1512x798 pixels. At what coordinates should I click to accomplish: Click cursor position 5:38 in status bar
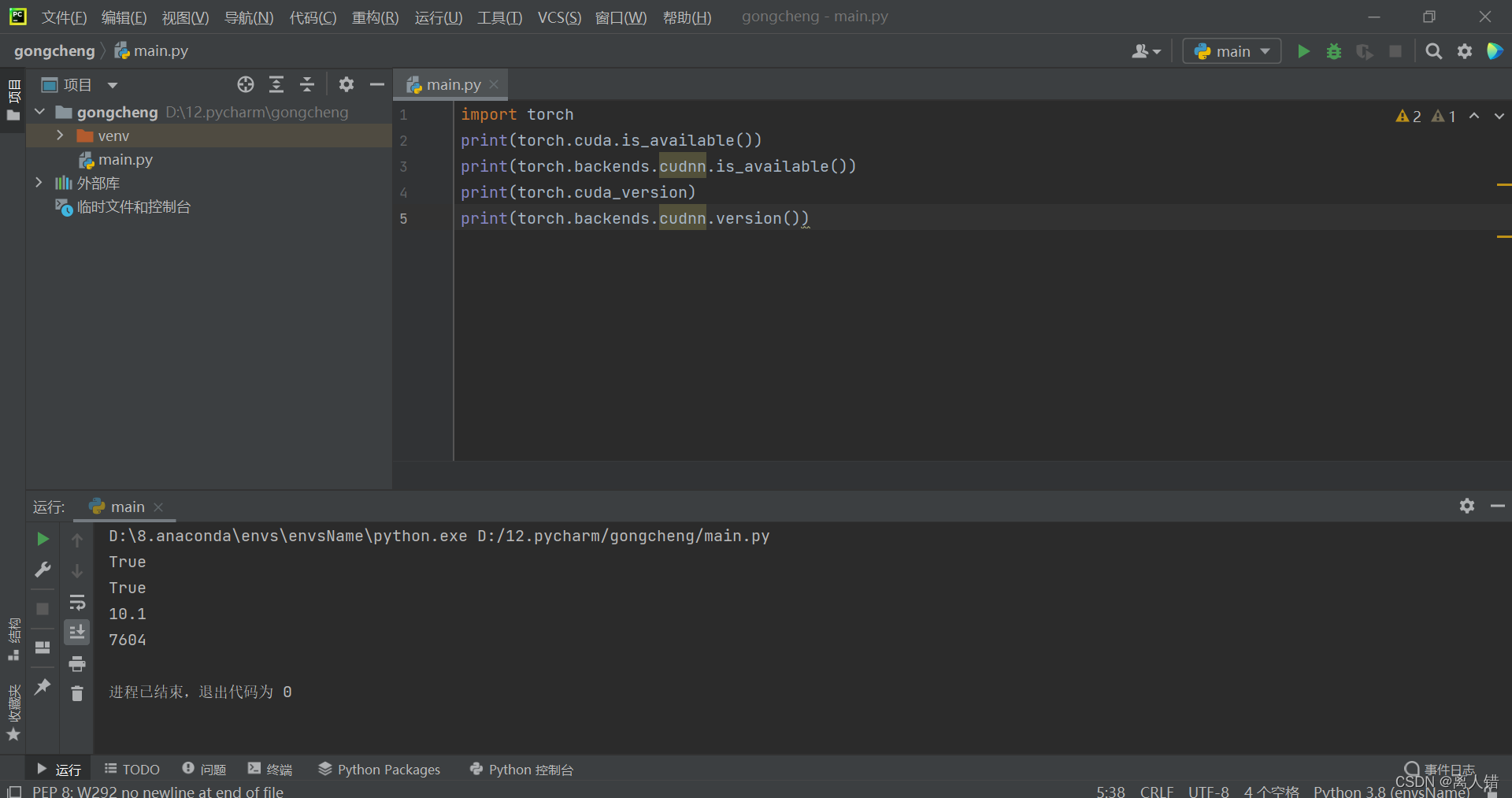click(1110, 791)
